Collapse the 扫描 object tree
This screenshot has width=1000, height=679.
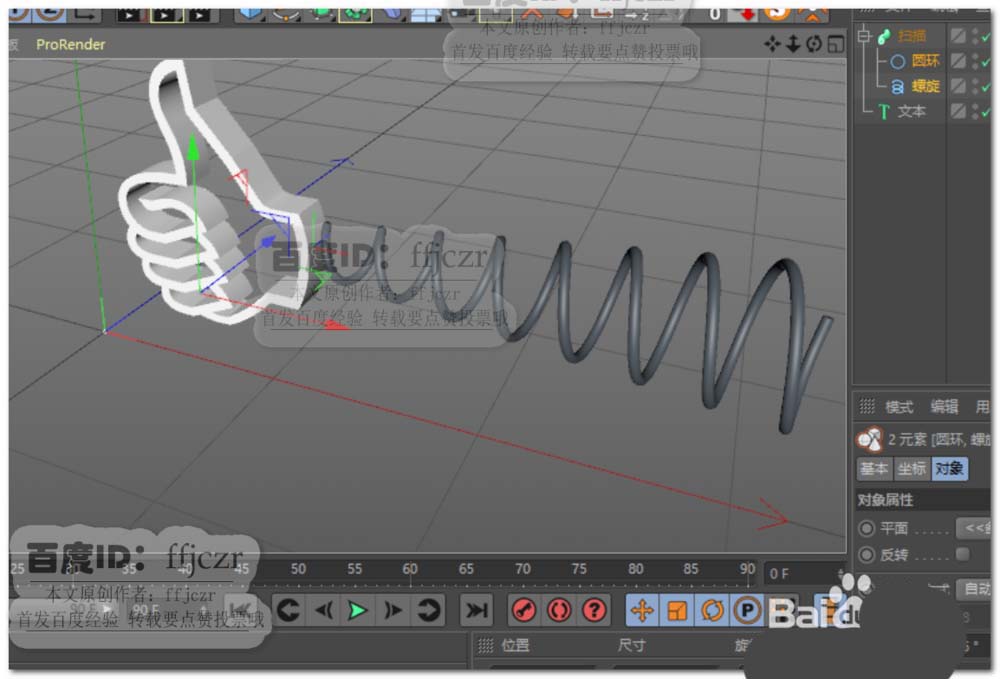864,36
